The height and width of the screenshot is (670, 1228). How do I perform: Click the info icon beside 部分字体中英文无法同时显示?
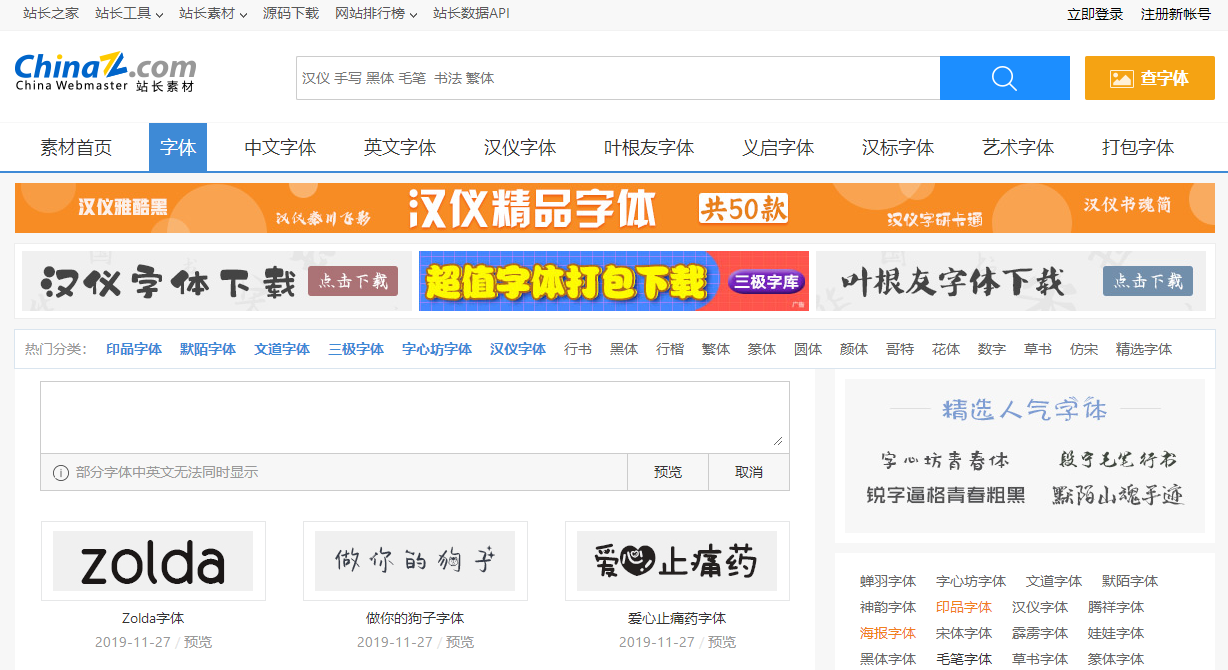(60, 471)
